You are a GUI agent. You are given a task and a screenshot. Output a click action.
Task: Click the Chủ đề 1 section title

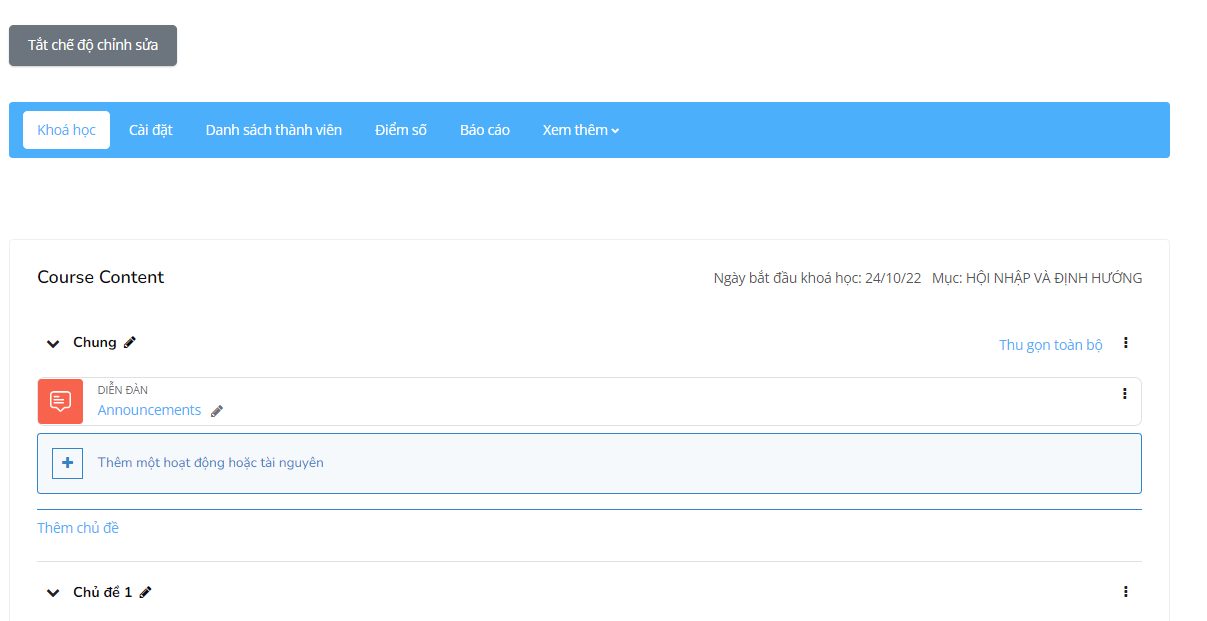[103, 592]
